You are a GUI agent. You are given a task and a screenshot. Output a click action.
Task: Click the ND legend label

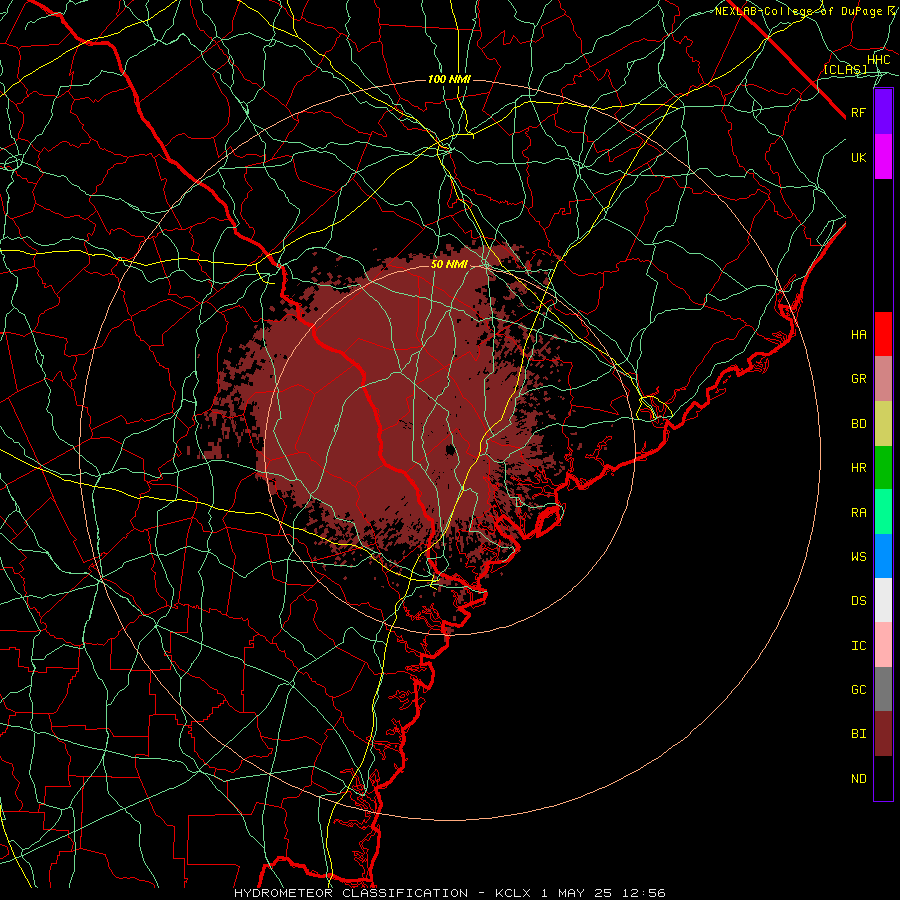(x=858, y=779)
